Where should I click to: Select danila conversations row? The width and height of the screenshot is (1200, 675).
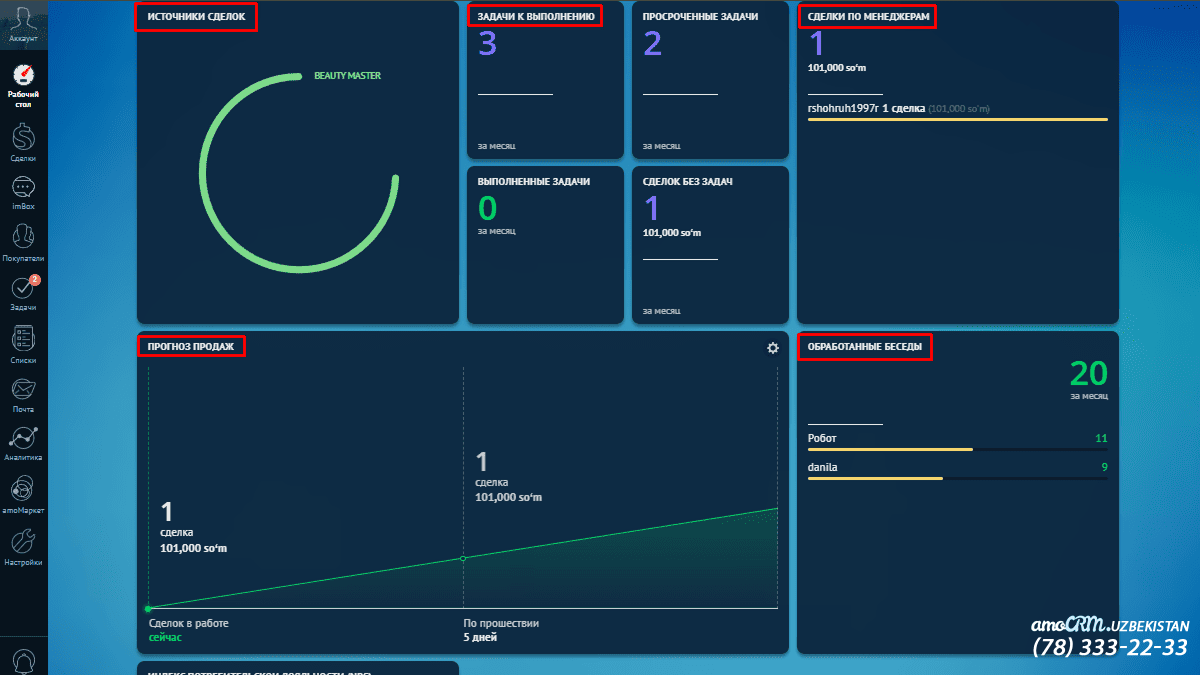pos(957,472)
